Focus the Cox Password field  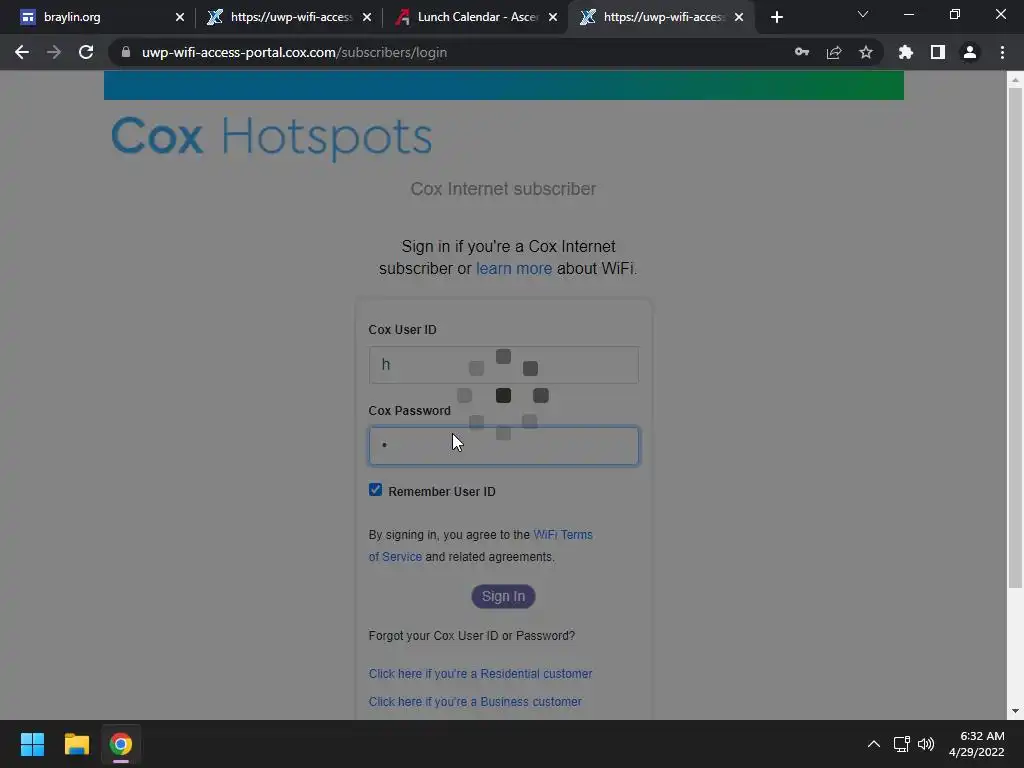[504, 445]
